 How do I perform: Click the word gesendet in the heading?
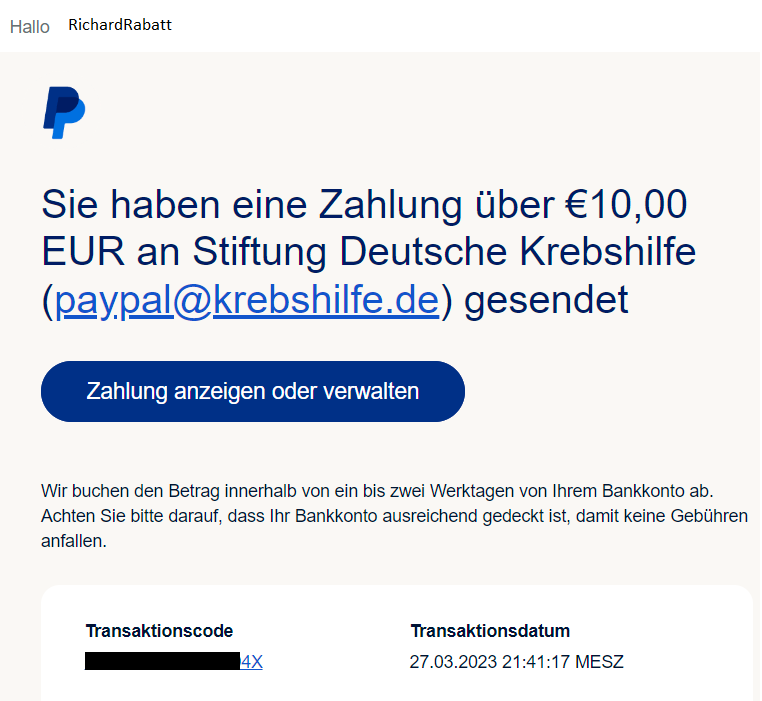pos(547,300)
